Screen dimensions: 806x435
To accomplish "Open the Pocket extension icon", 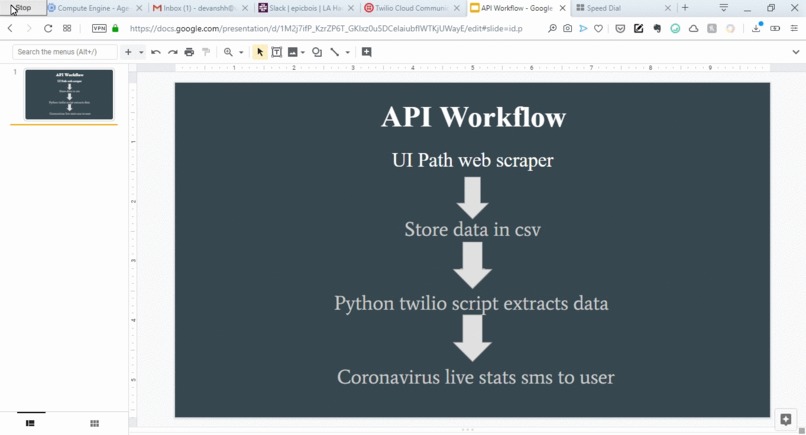I will 620,28.
